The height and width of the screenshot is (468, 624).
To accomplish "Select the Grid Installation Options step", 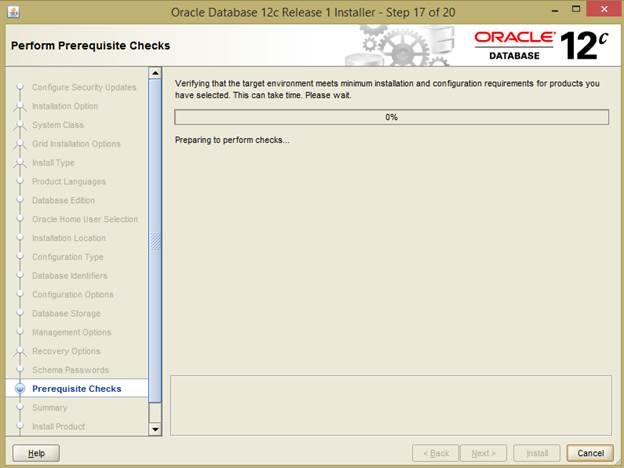I will point(76,144).
